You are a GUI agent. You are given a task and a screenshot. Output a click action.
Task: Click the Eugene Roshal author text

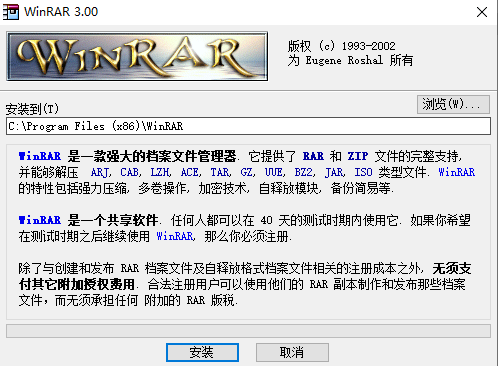pos(344,60)
